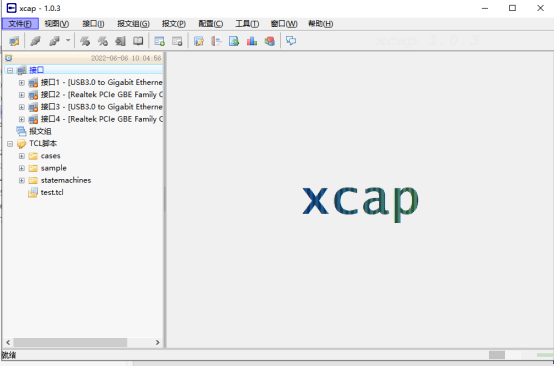Click the first gray plug toolbar icon
Screen dimensions: 554x366
coord(35,41)
